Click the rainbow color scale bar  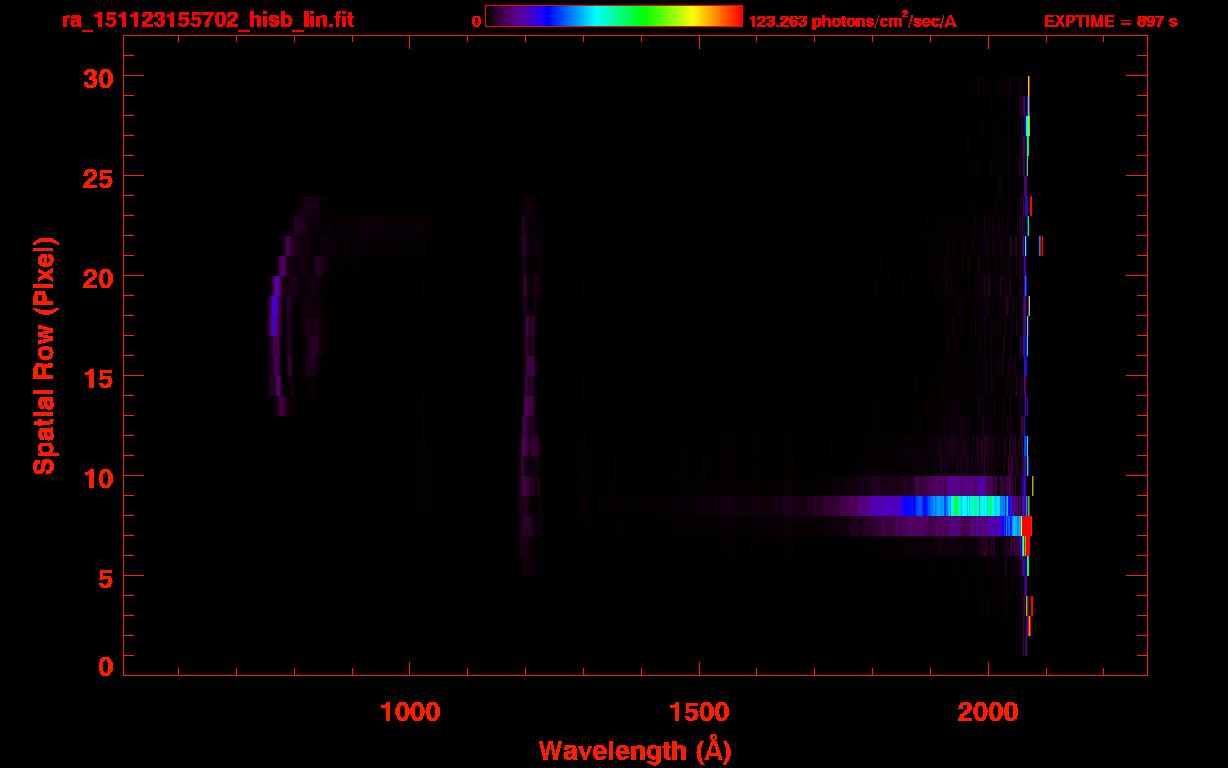[614, 16]
